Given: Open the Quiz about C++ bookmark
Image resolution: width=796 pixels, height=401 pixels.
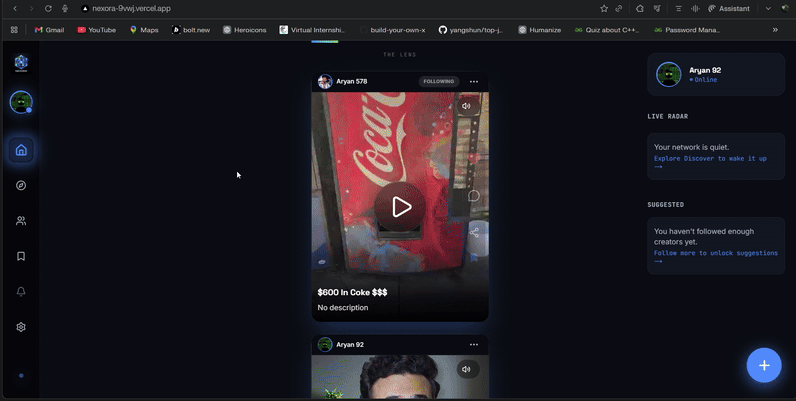Looking at the screenshot, I should (607, 30).
